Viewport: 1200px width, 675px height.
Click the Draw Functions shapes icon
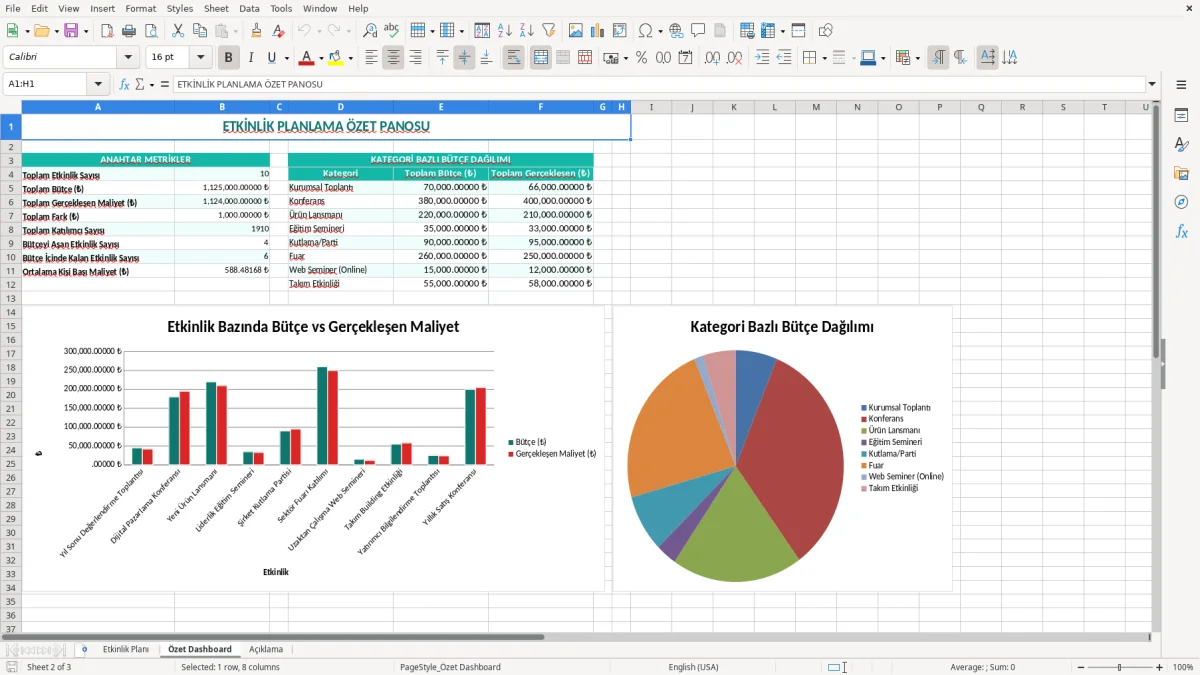point(826,31)
